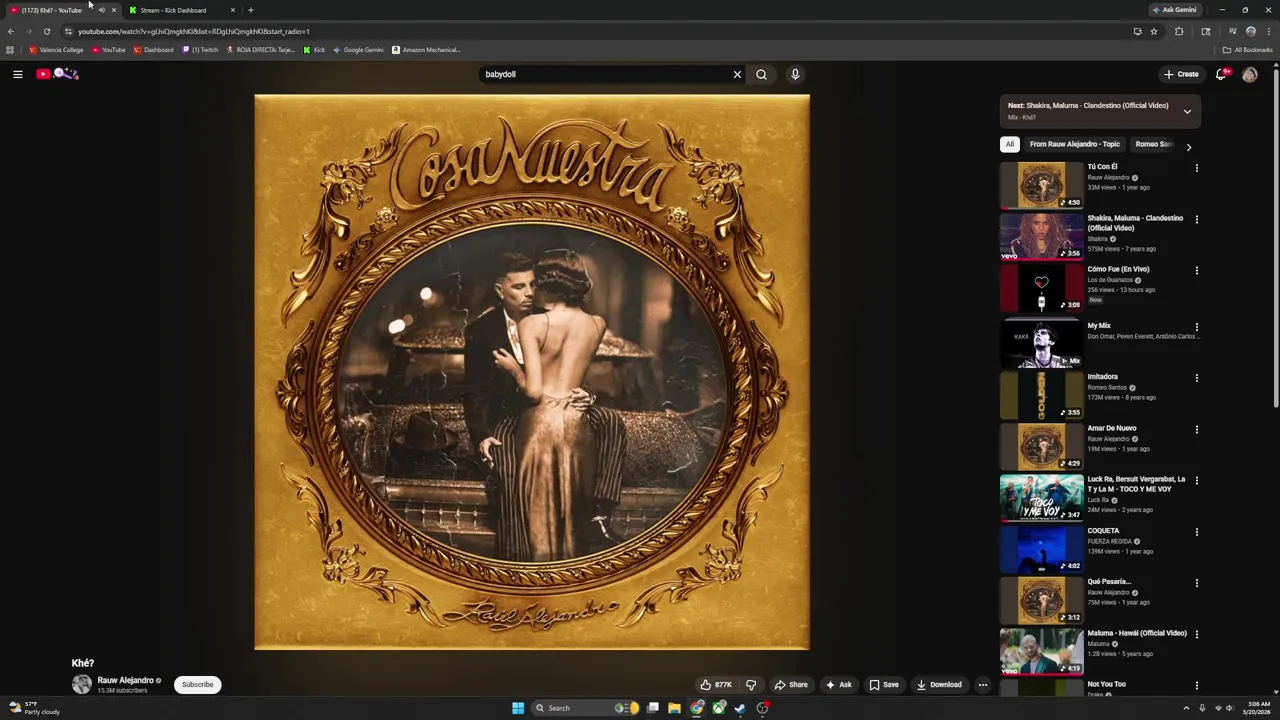Click the magnifier search button
Screen dimensions: 1280x720
[761, 74]
